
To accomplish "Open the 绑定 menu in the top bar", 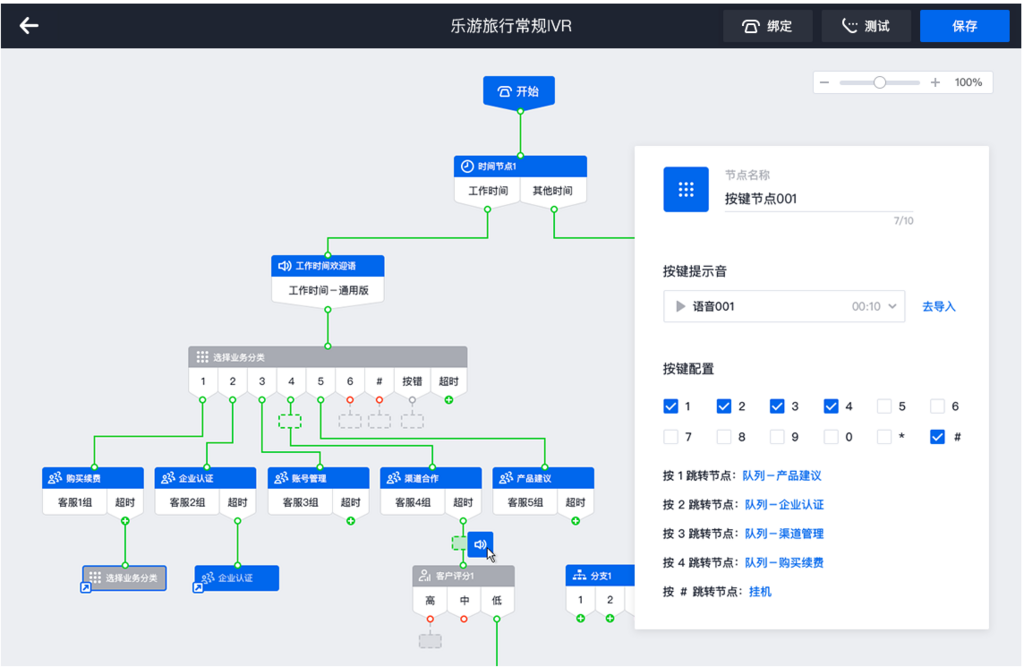I will [768, 26].
